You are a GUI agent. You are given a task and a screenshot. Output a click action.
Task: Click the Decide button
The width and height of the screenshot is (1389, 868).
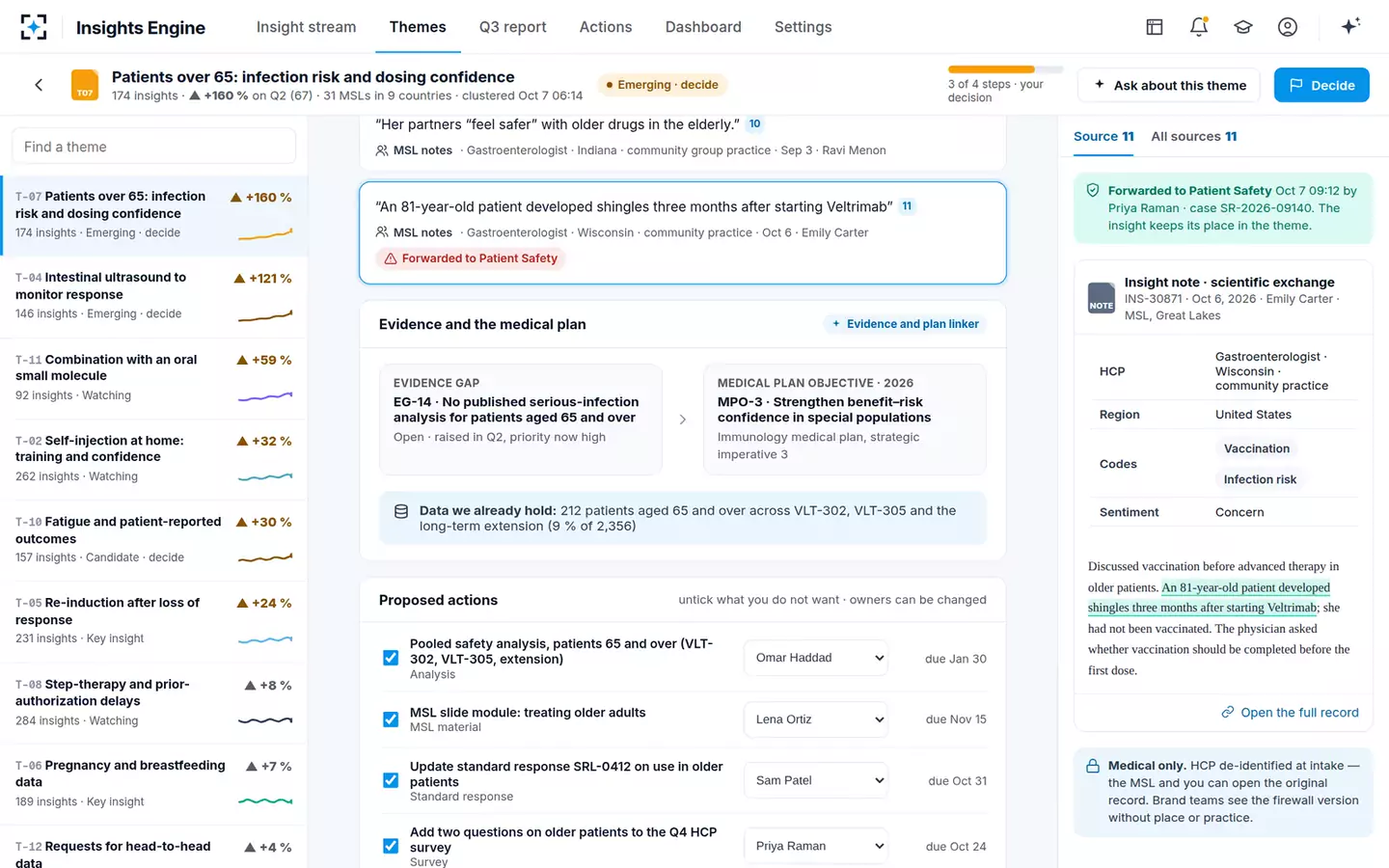[x=1321, y=85]
